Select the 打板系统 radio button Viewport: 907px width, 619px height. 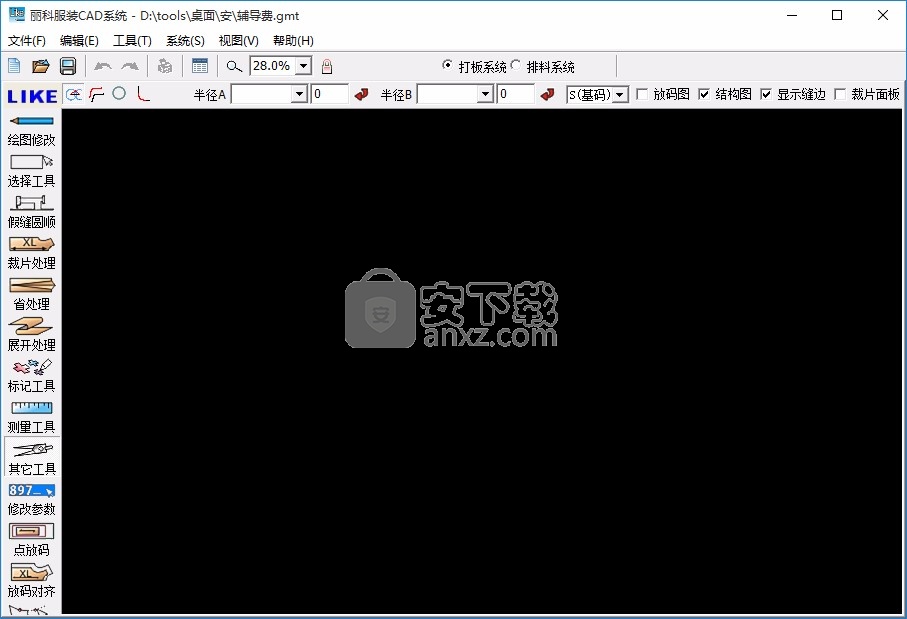pyautogui.click(x=447, y=65)
